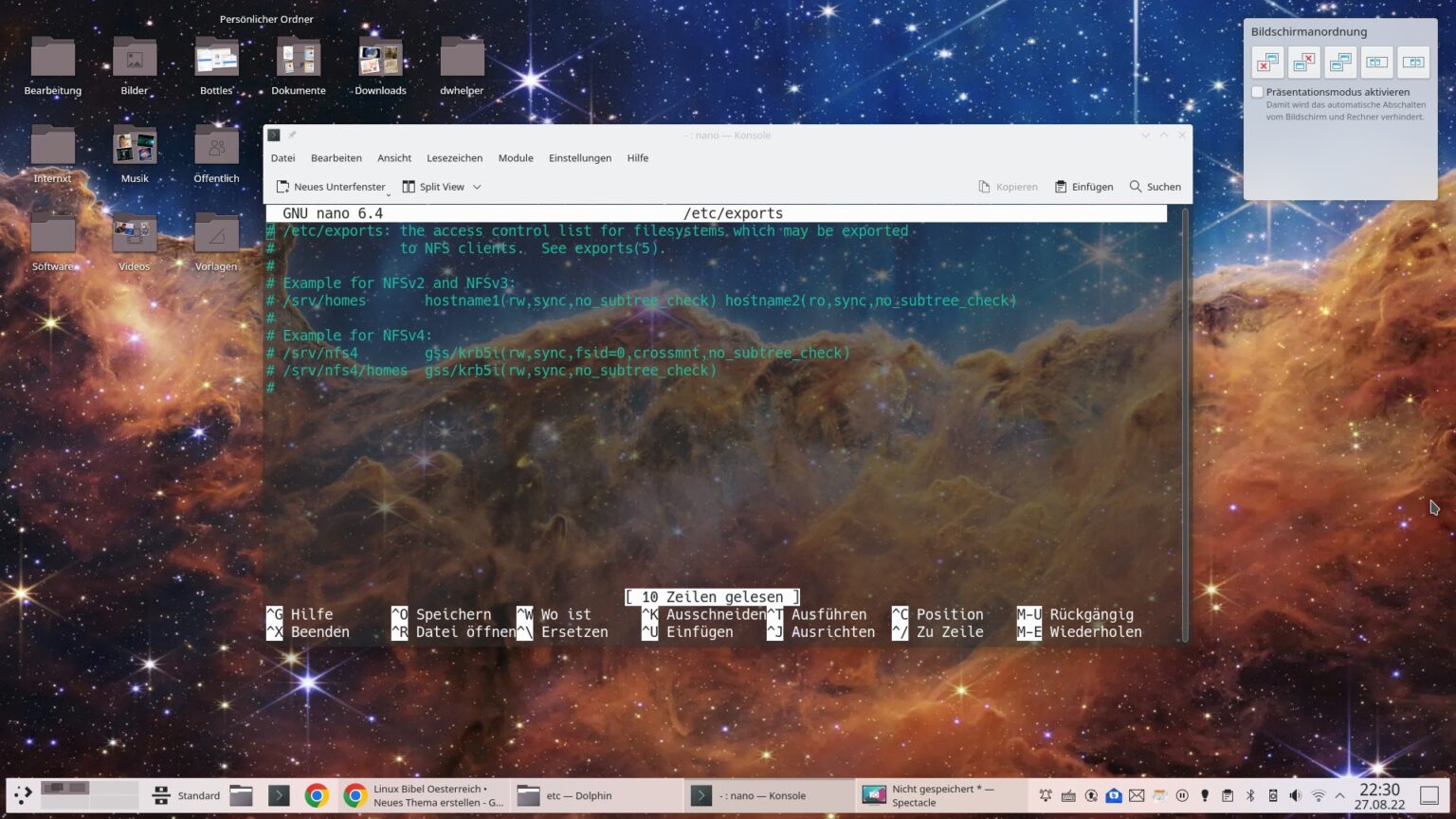
Task: Click the Suchen magnifier icon in Konsole
Action: pos(1135,186)
